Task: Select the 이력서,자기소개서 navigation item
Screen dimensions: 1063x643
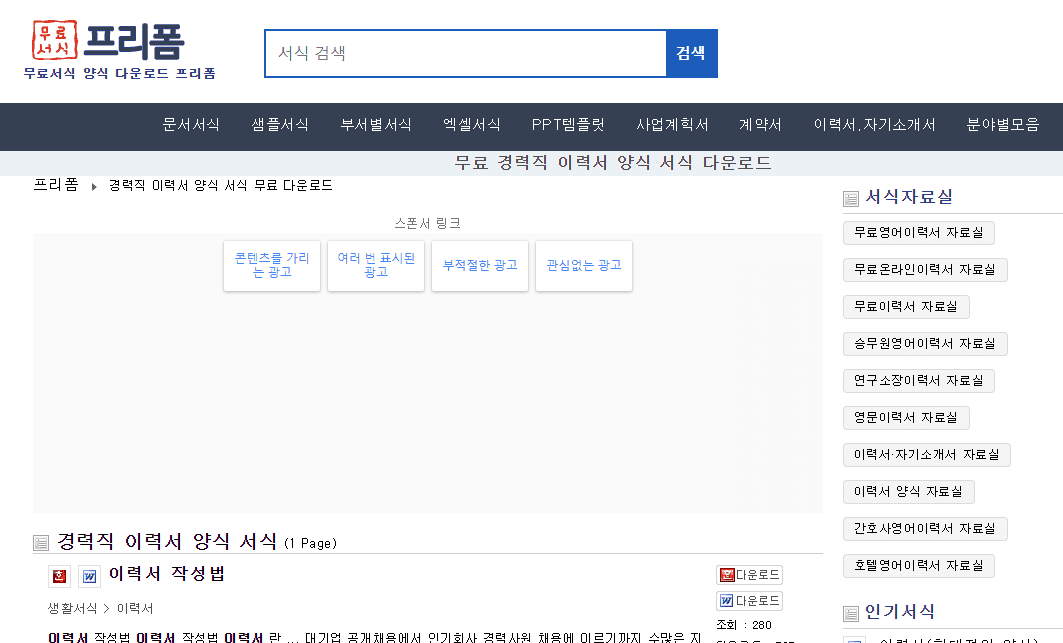Action: pyautogui.click(x=874, y=126)
